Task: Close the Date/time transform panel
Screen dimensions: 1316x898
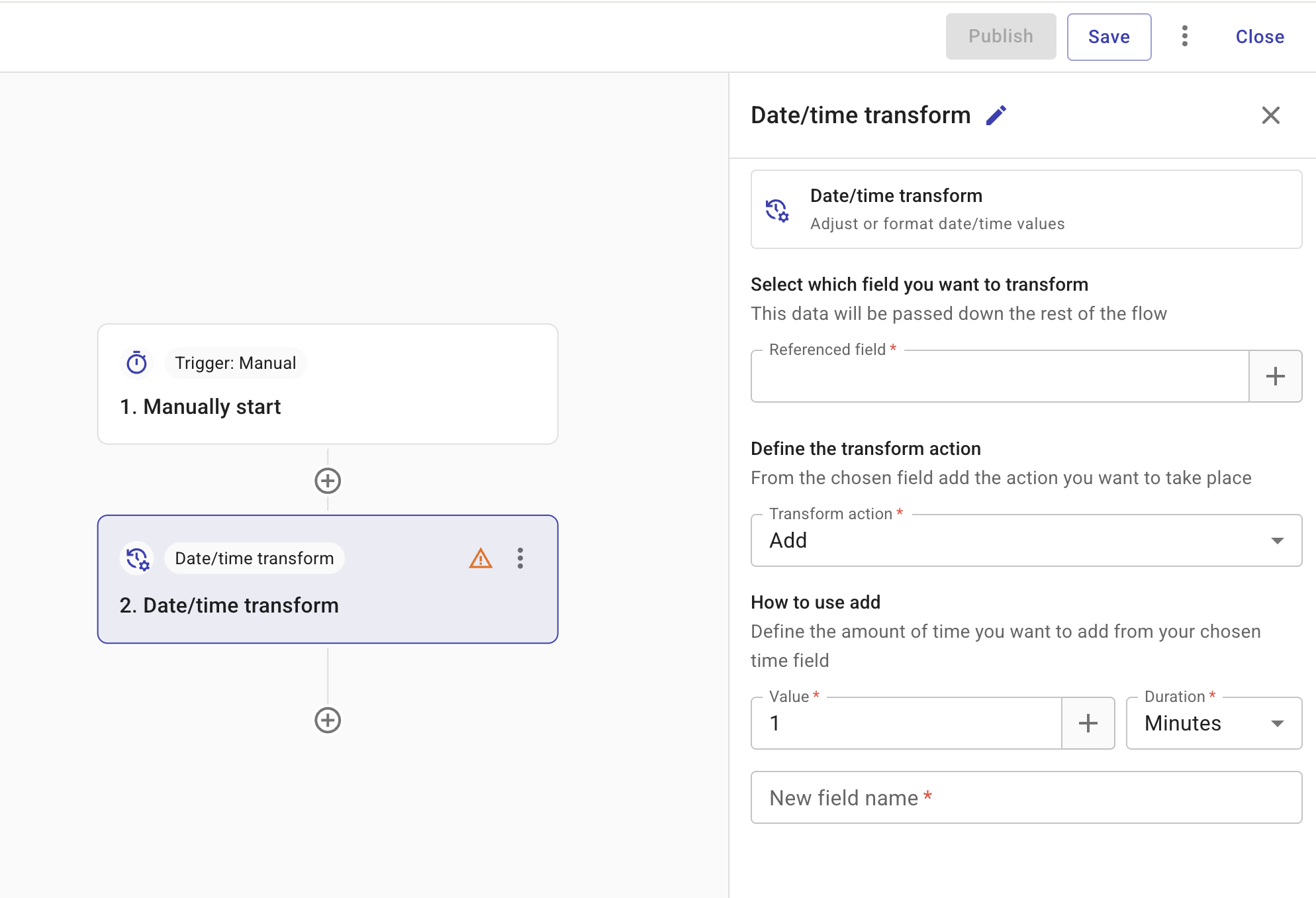Action: 1270,116
